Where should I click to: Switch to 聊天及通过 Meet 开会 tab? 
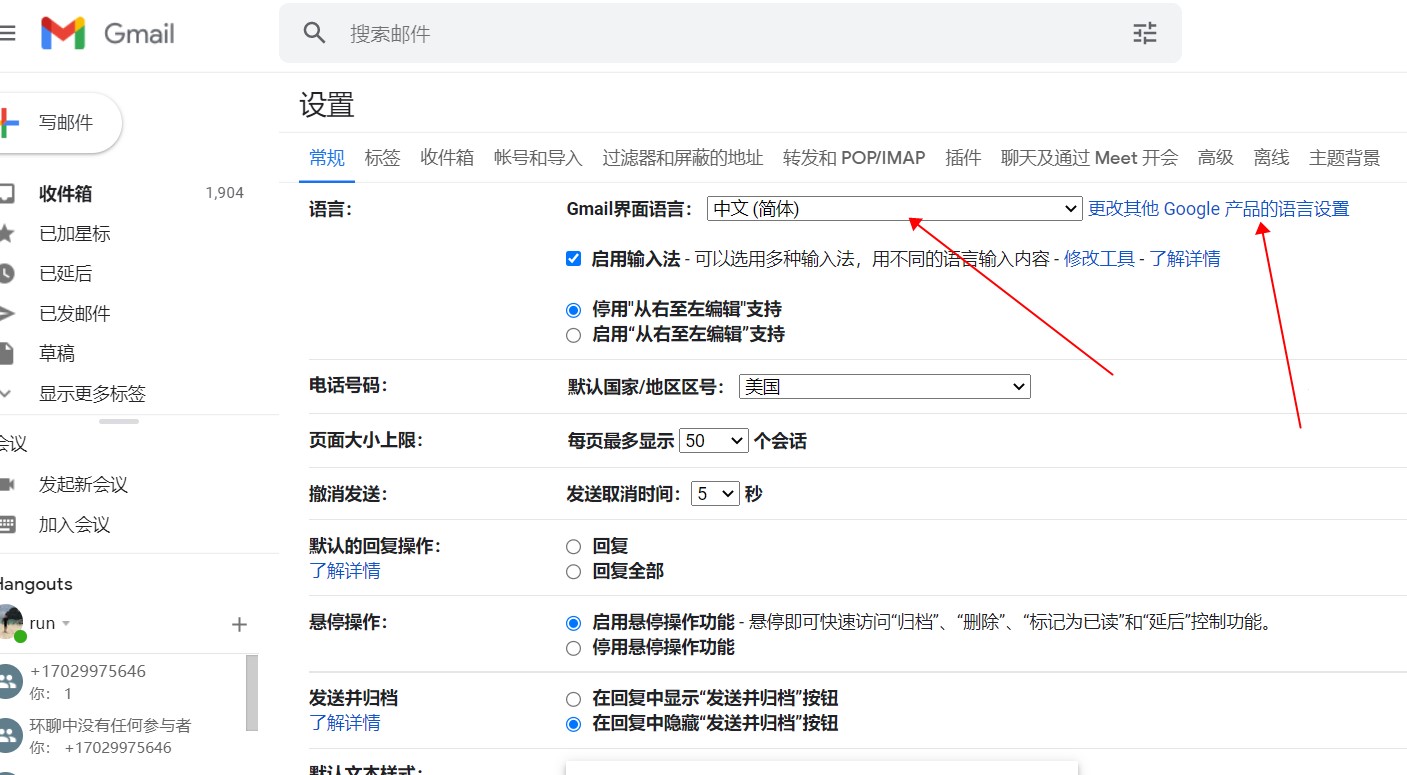1089,157
